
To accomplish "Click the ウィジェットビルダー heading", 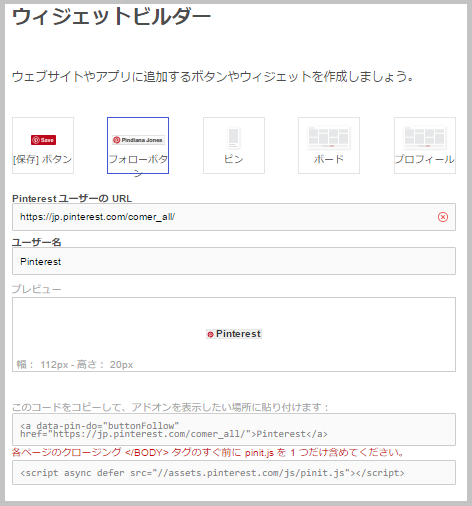I will 111,17.
